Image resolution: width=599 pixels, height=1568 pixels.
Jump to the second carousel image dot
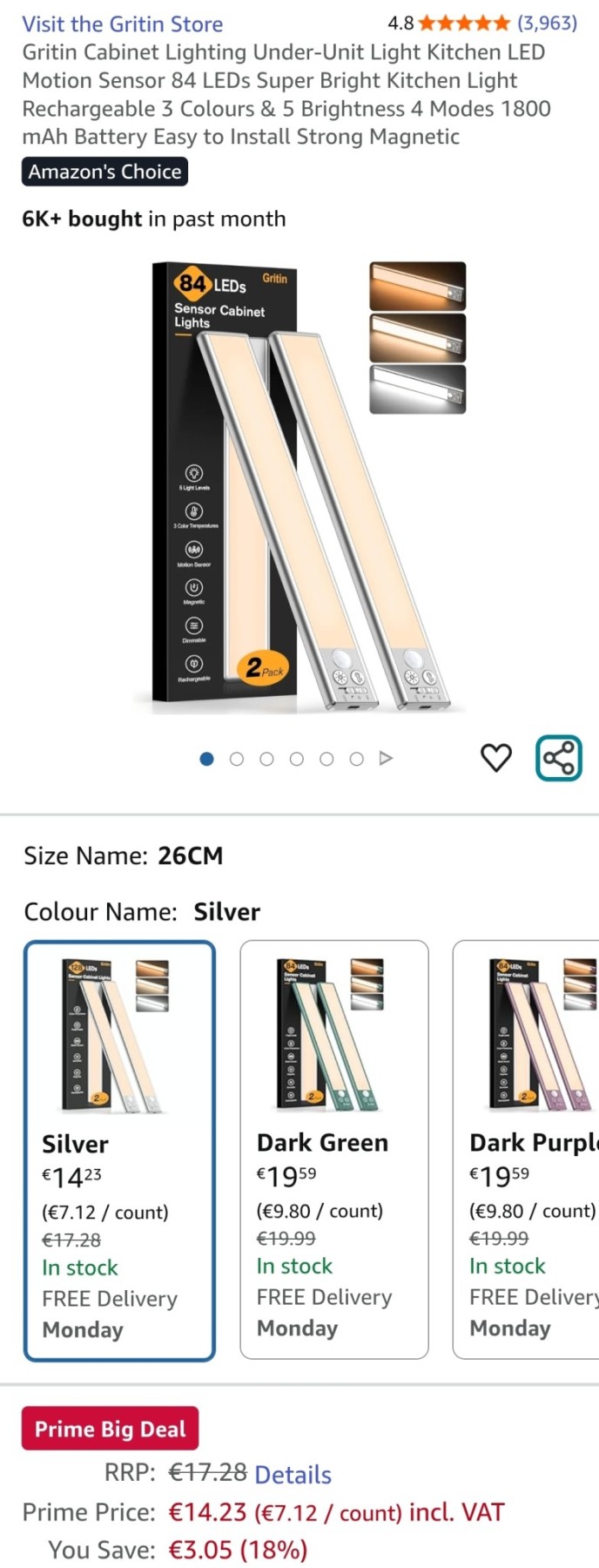click(236, 759)
